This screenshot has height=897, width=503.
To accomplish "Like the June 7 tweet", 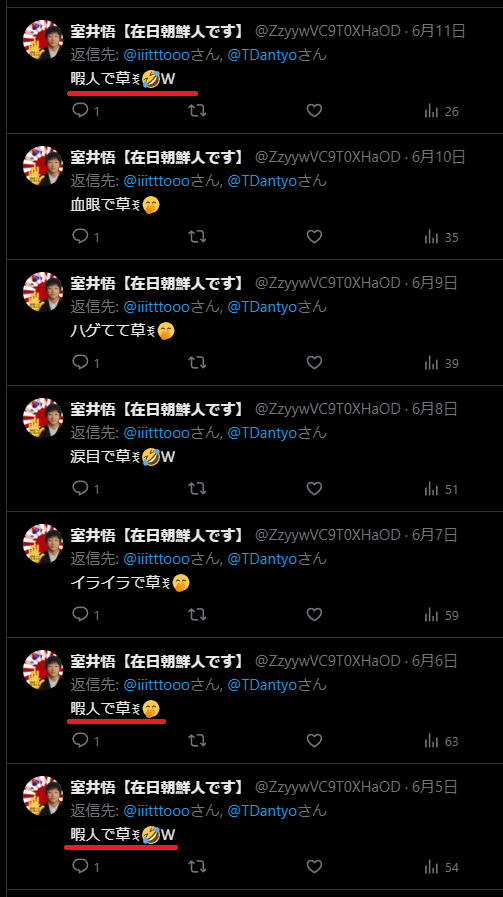I will pyautogui.click(x=314, y=614).
